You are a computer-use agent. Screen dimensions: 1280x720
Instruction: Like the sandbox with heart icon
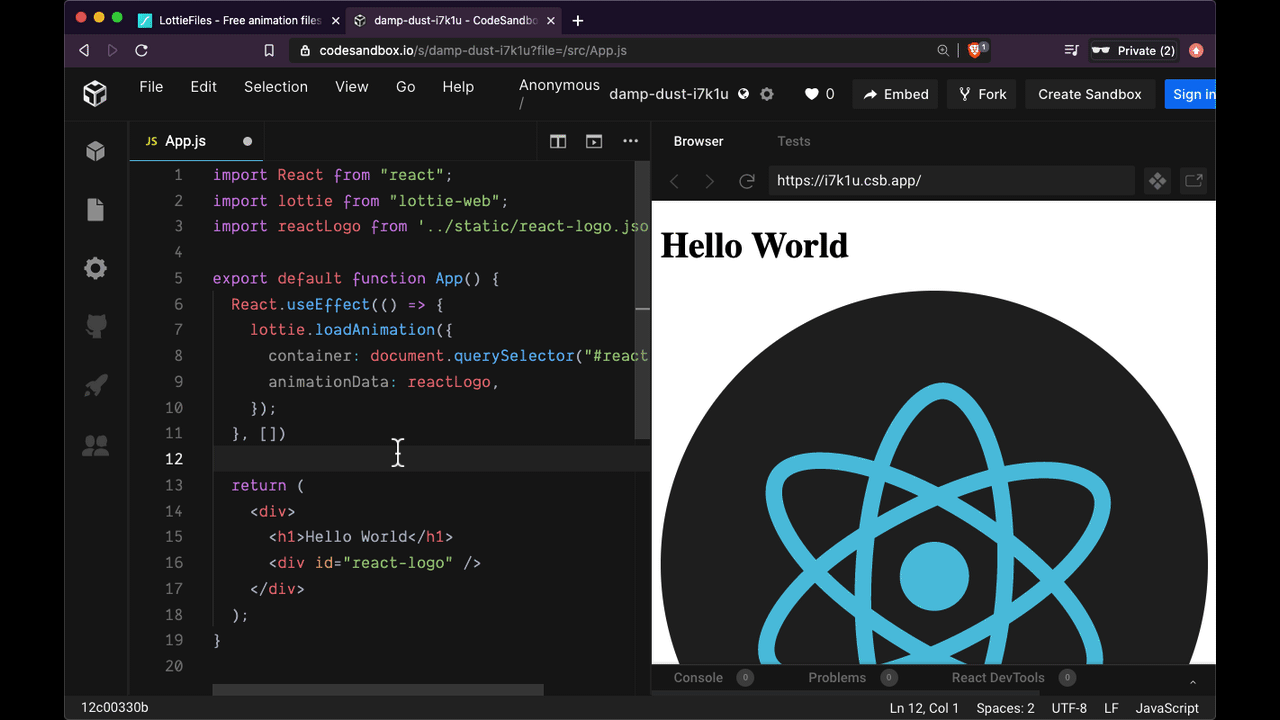tap(812, 94)
